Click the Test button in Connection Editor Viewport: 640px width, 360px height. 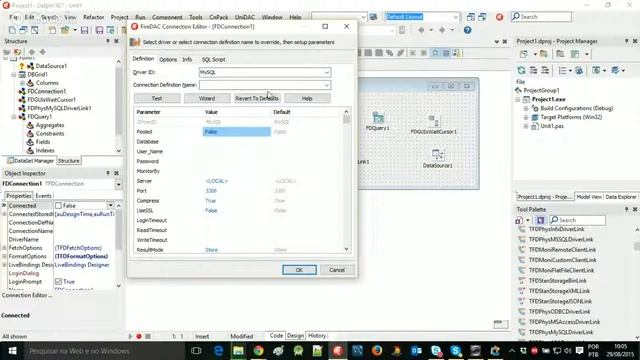[157, 98]
